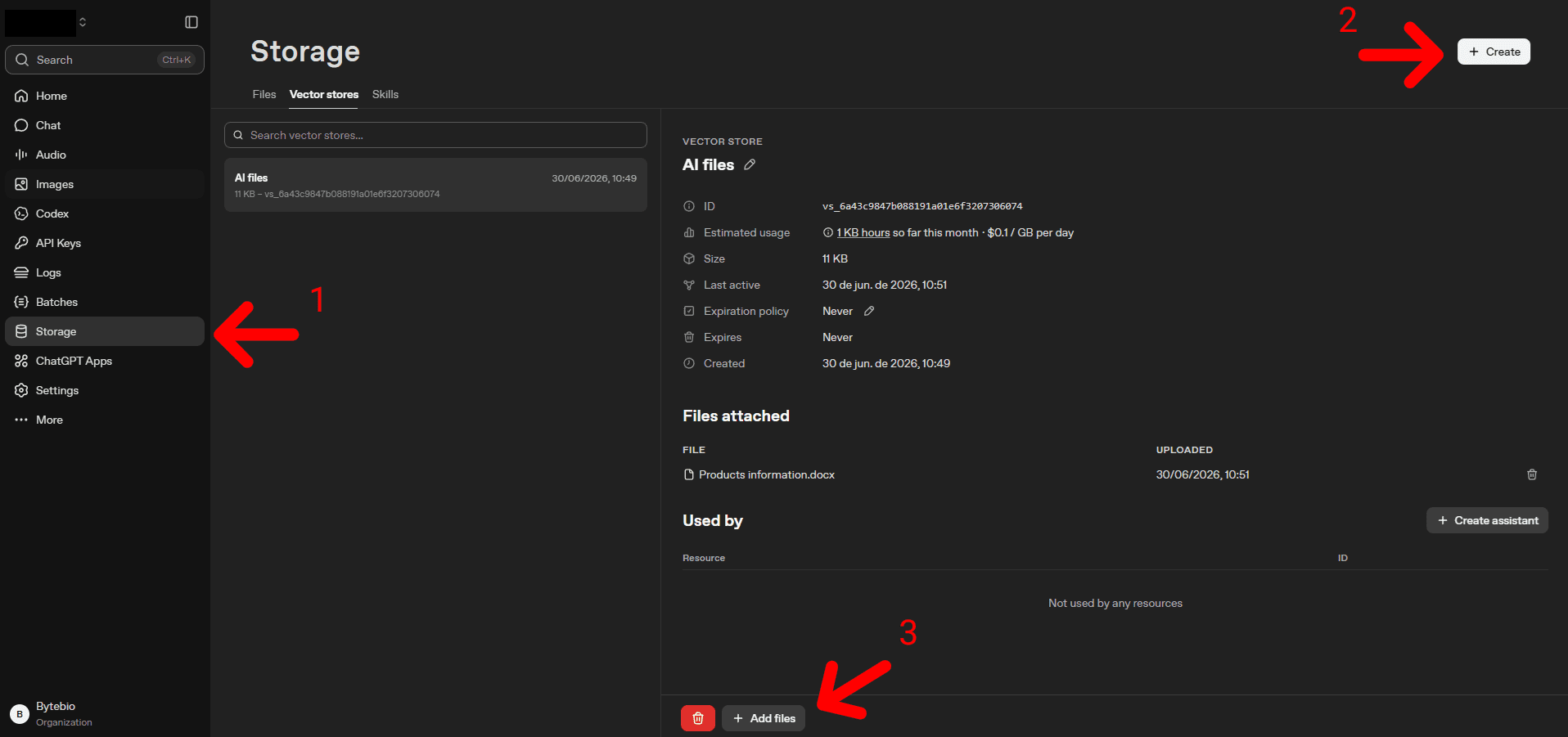Click the Resource column header
The width and height of the screenshot is (1568, 737).
[704, 558]
